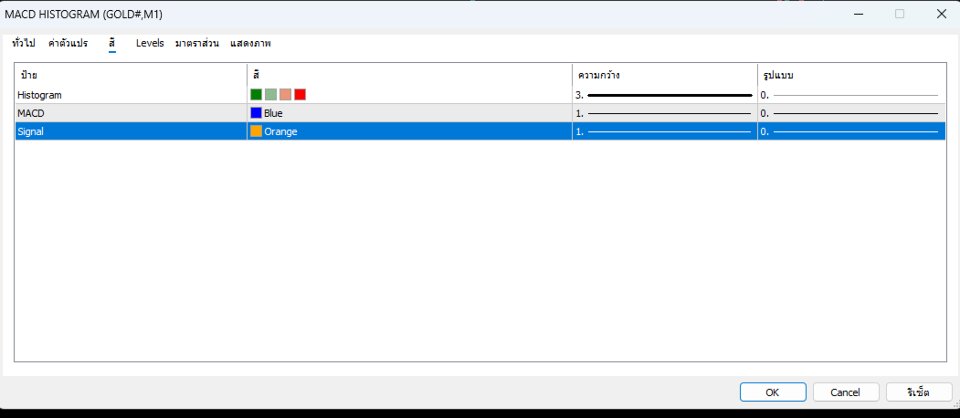The image size is (960, 418).
Task: Click the Orange swatch in Signal row
Action: coord(256,131)
